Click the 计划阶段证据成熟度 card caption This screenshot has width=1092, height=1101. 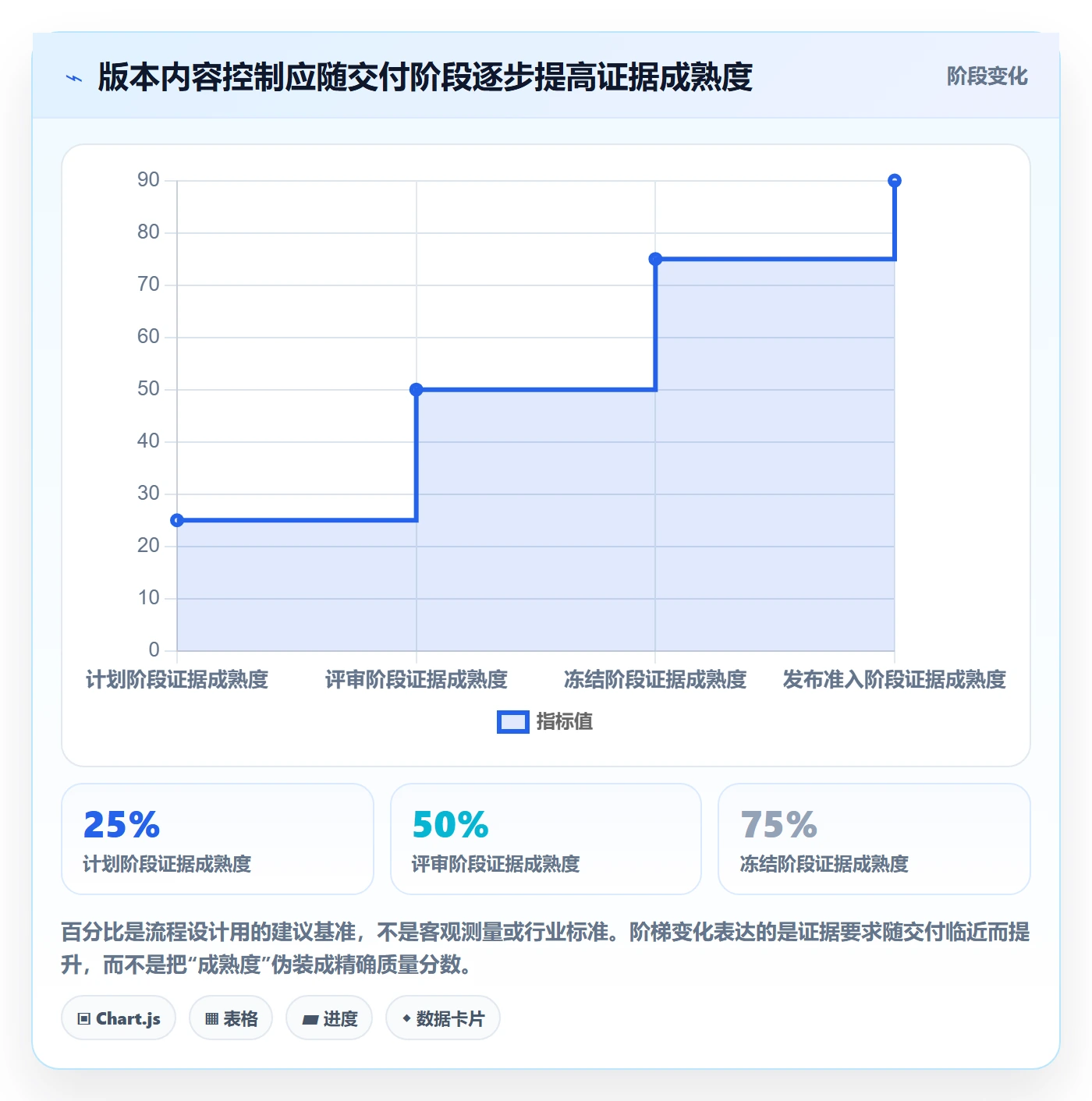click(168, 864)
